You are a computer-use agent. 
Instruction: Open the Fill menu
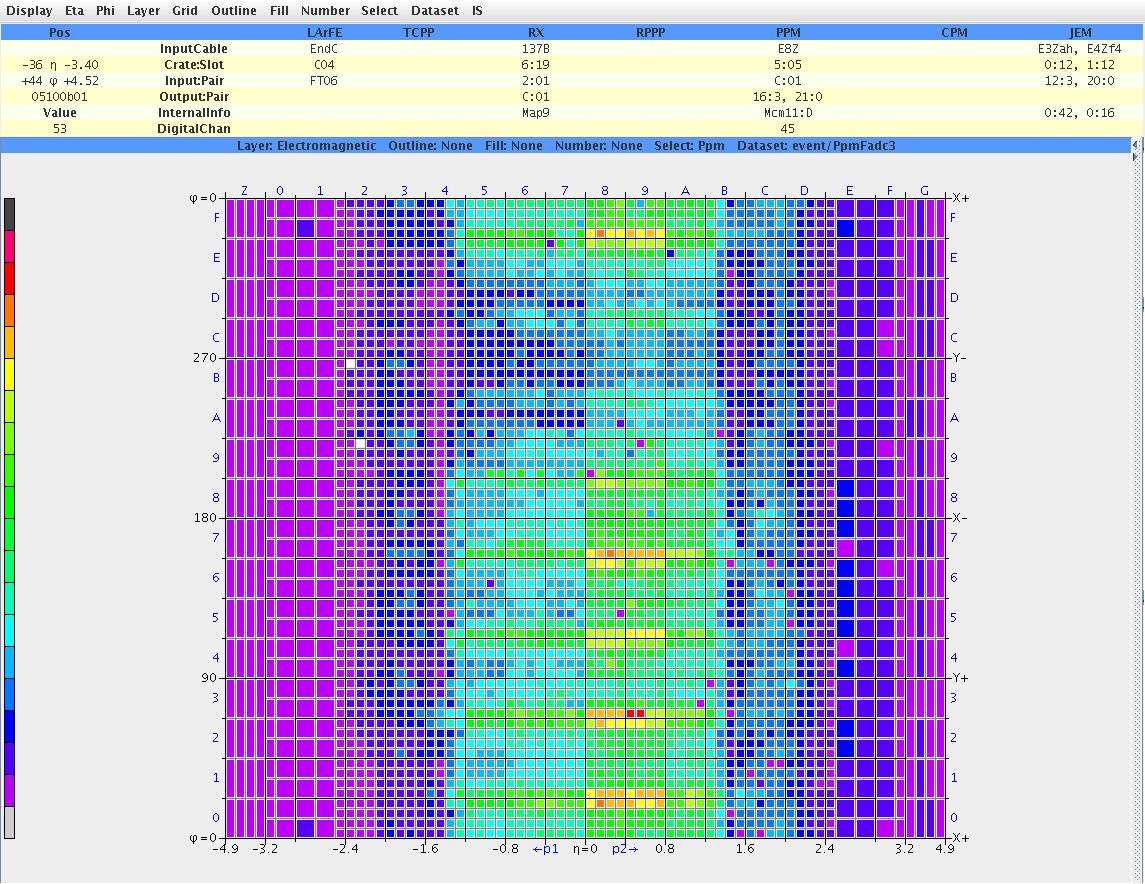(x=279, y=11)
